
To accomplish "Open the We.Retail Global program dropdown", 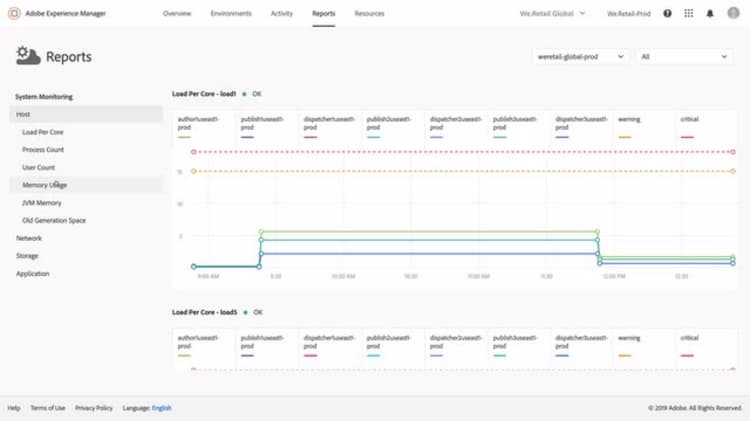I will pyautogui.click(x=552, y=13).
